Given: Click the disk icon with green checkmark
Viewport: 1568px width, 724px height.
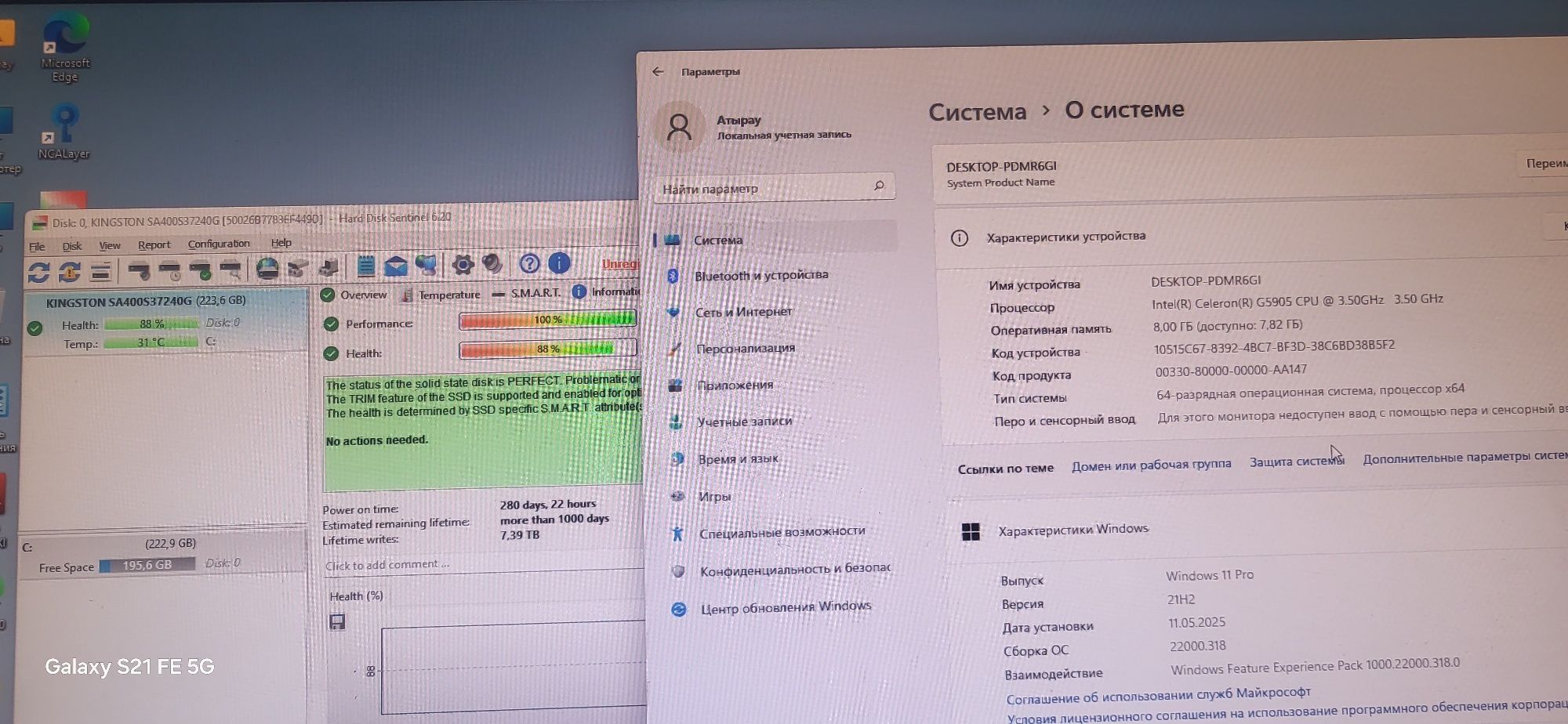Looking at the screenshot, I should pyautogui.click(x=200, y=271).
